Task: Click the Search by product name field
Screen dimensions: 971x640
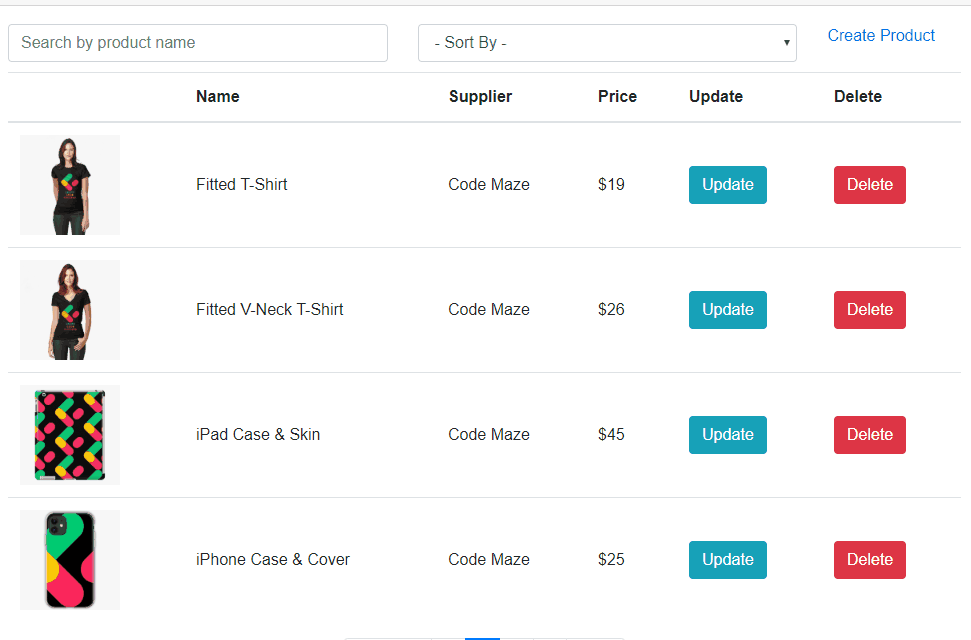Action: (198, 43)
